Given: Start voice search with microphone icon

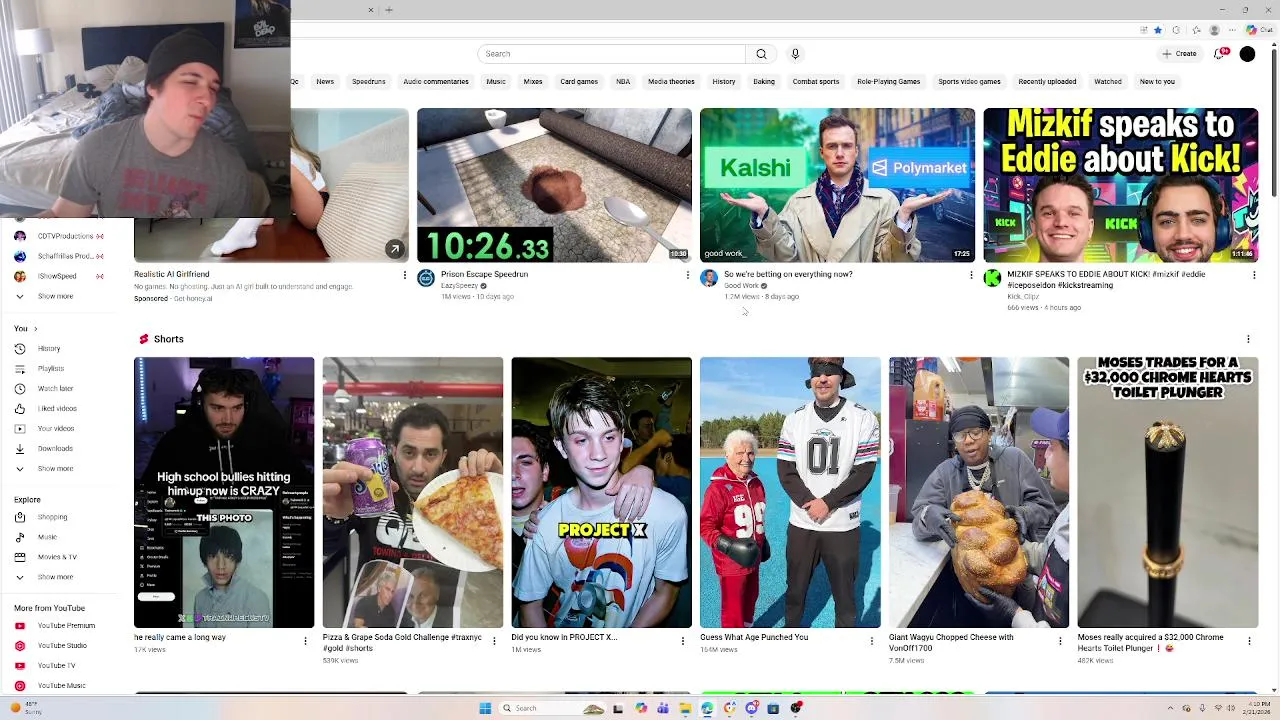Looking at the screenshot, I should 795,54.
